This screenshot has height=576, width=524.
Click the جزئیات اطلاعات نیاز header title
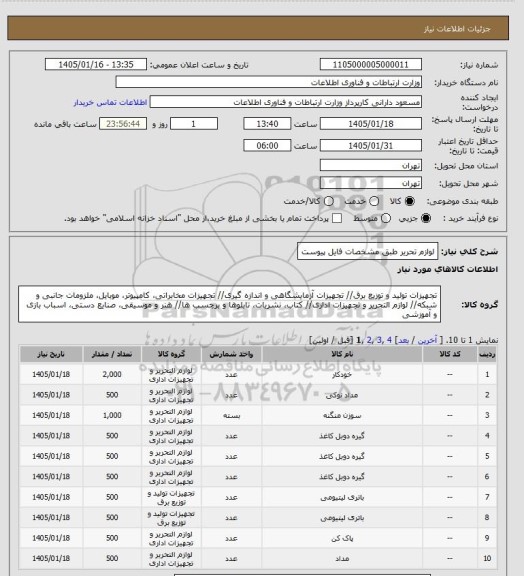457,29
